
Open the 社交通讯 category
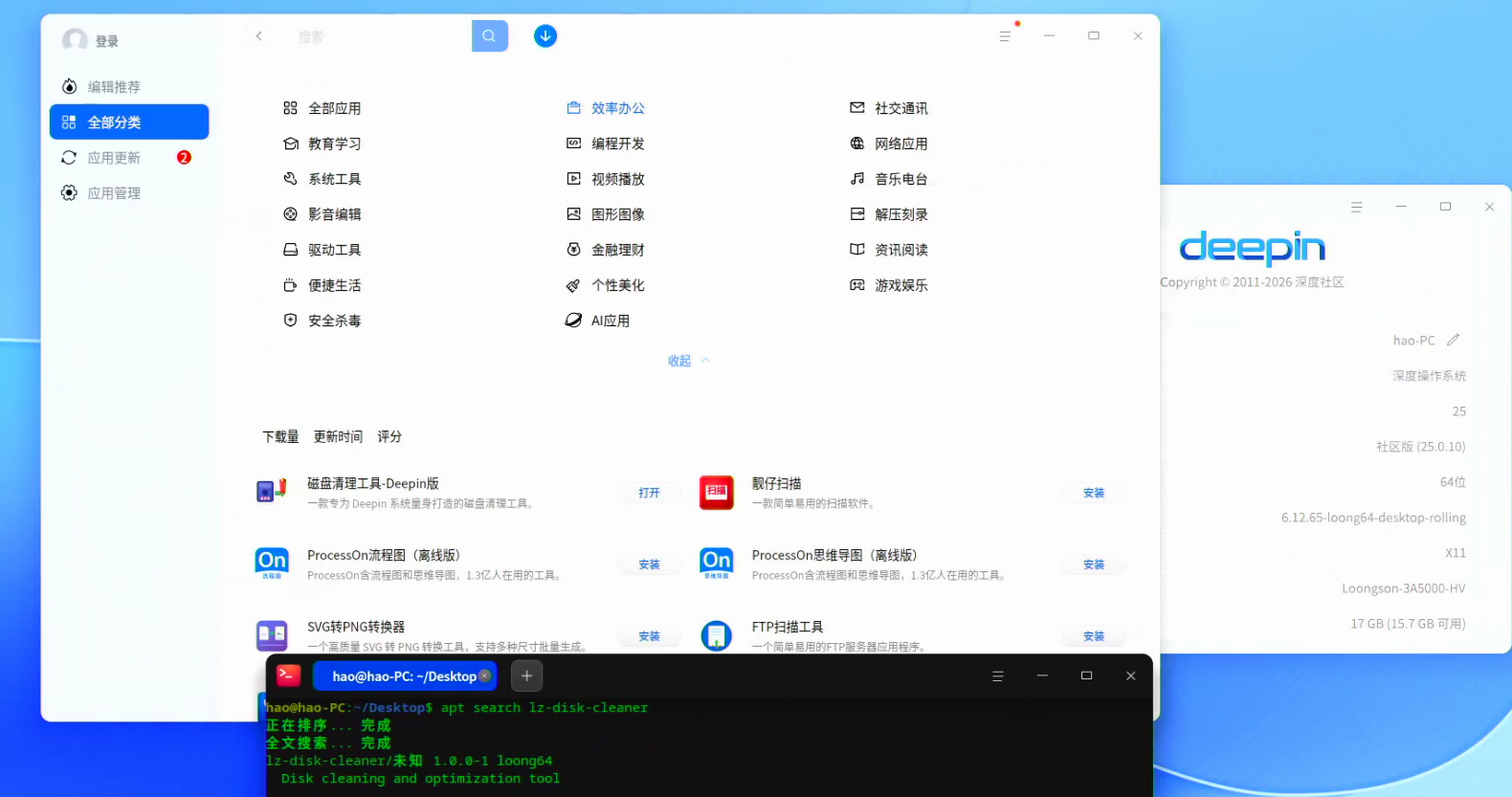tap(889, 108)
